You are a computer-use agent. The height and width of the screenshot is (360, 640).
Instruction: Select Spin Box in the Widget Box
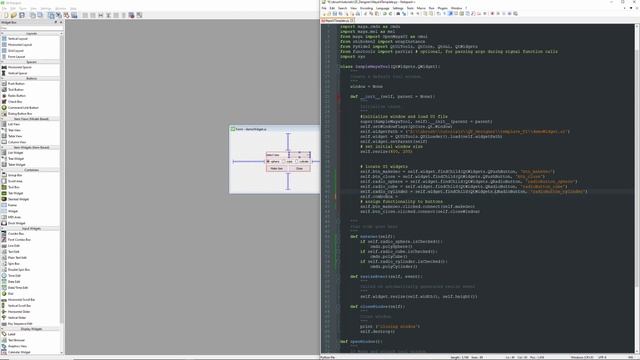11,264
